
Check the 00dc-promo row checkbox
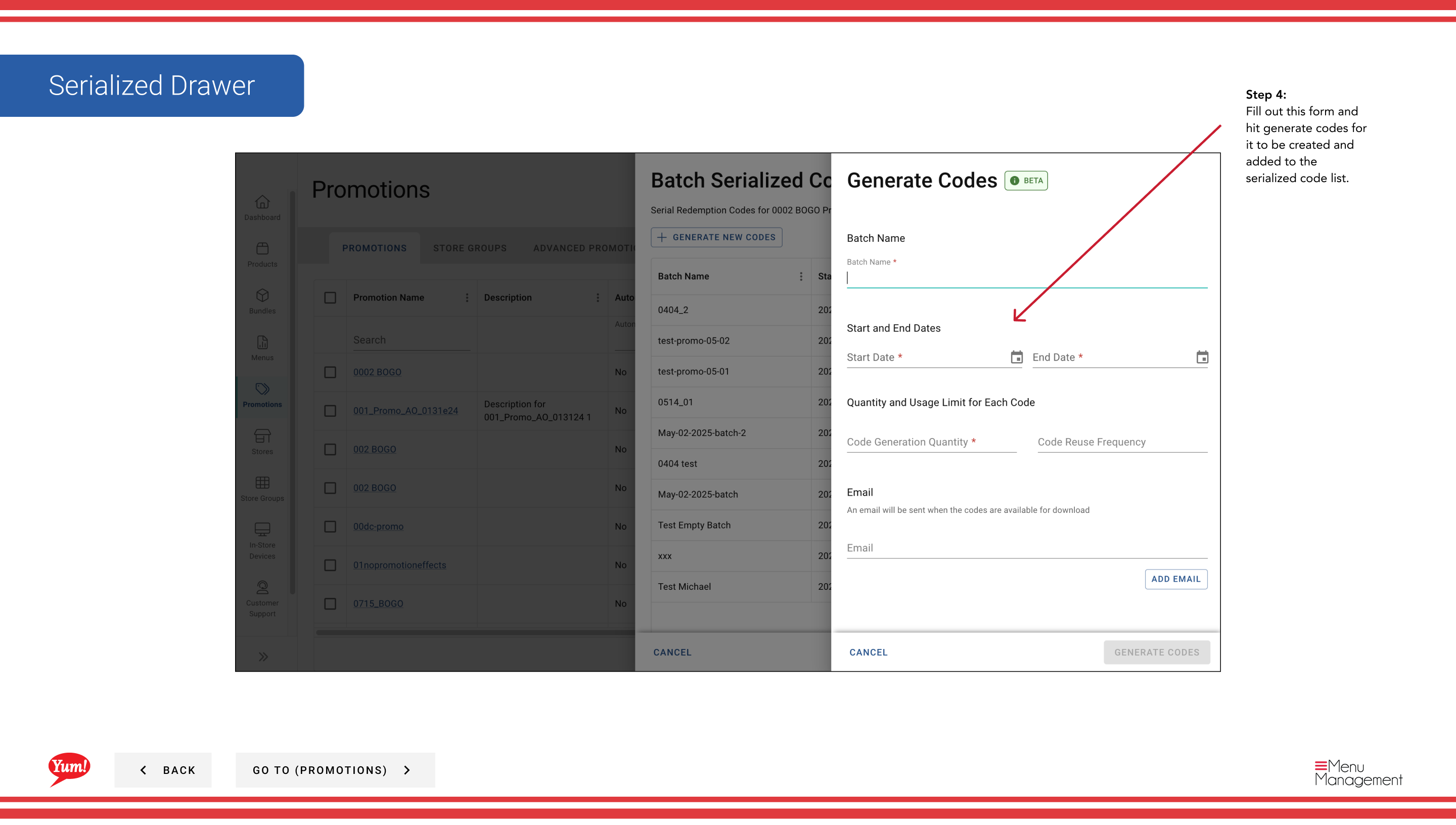coord(330,527)
